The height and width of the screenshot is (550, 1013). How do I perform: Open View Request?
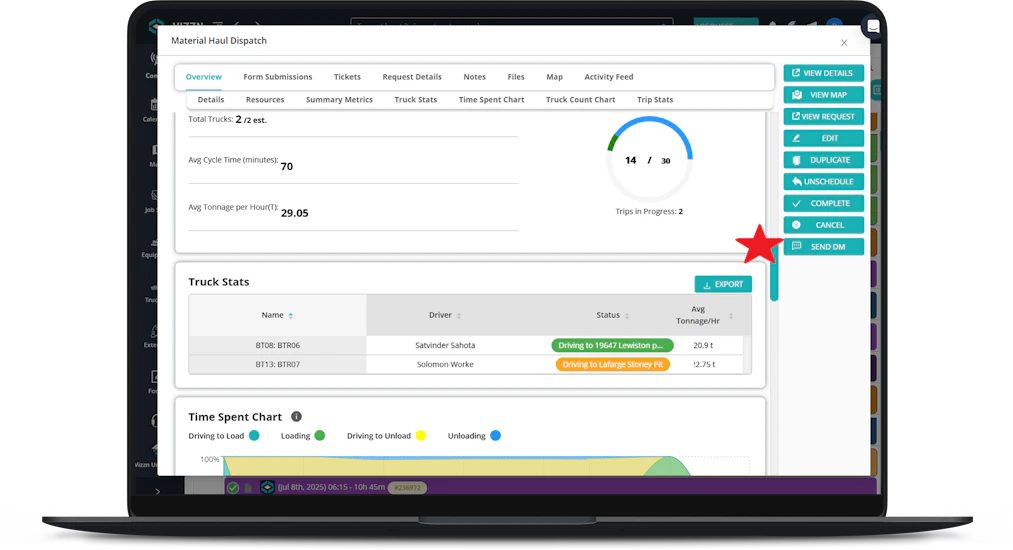click(824, 116)
